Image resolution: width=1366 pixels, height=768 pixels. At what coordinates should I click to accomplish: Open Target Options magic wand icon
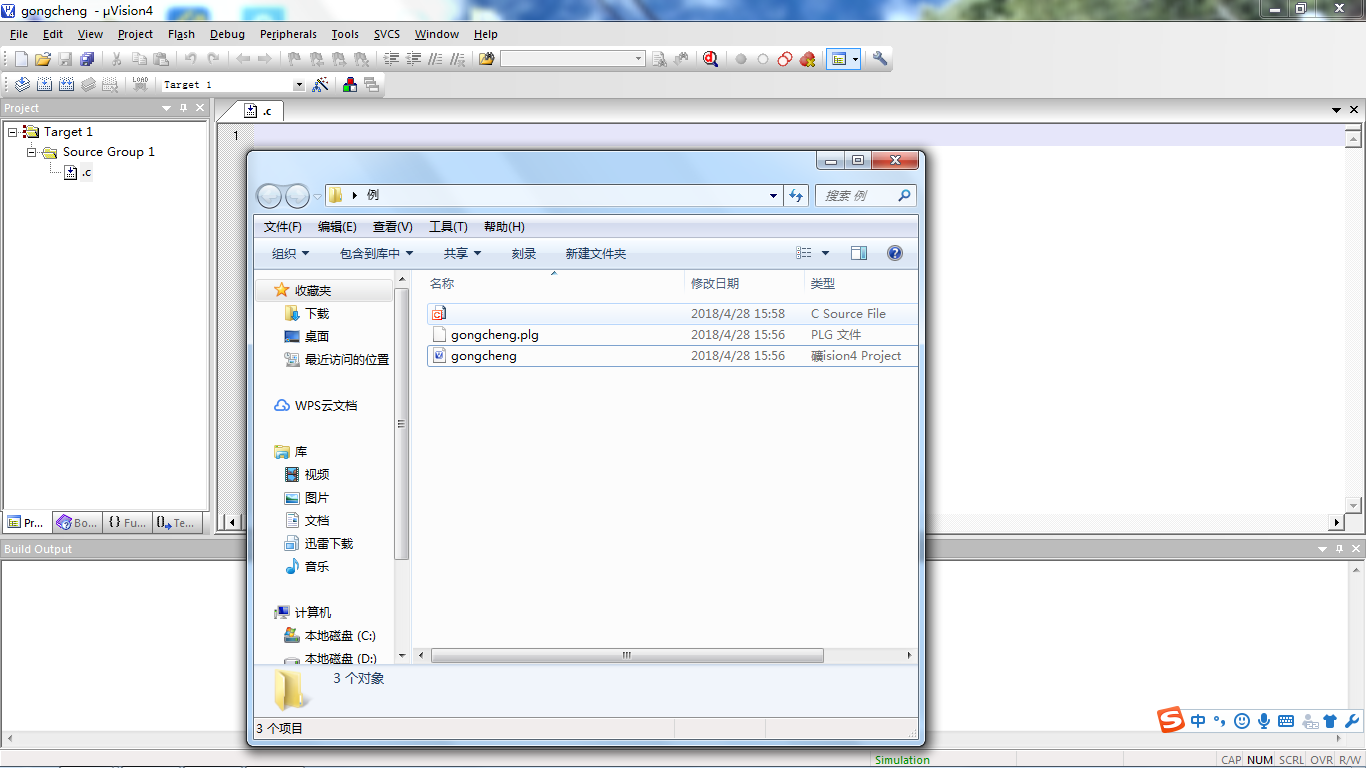(x=320, y=85)
